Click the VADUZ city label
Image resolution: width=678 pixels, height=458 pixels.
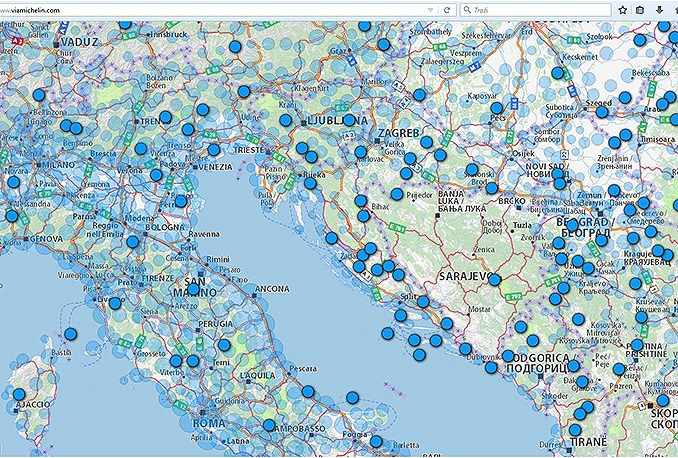(80, 42)
